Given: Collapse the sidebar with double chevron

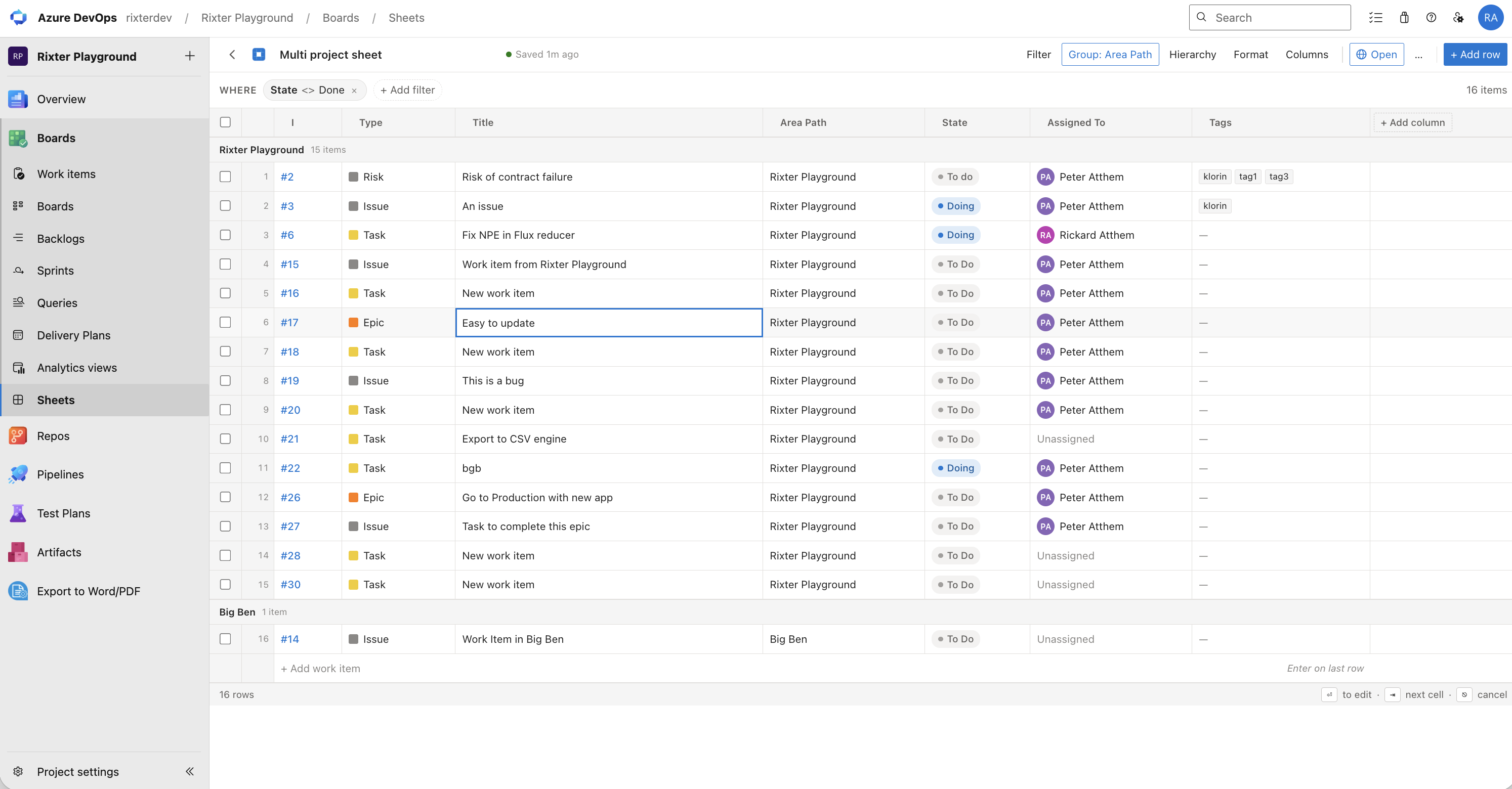Looking at the screenshot, I should tap(190, 772).
